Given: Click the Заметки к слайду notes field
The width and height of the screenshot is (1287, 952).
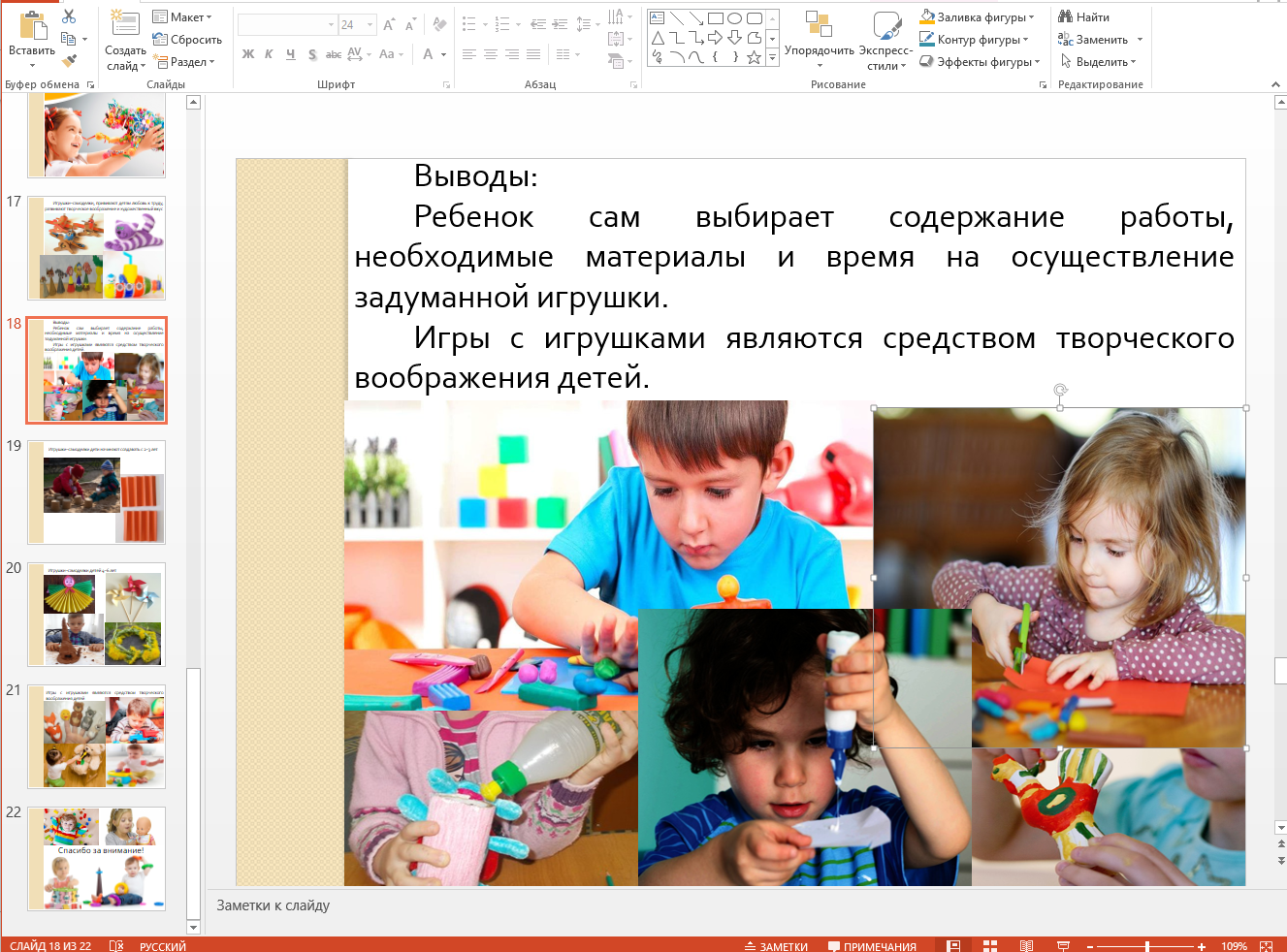Looking at the screenshot, I should (741, 905).
